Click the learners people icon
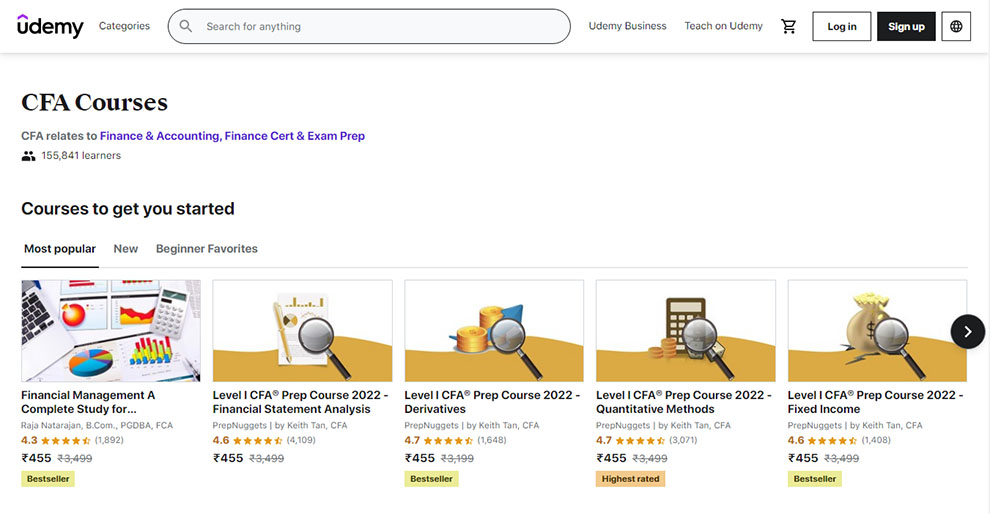The width and height of the screenshot is (990, 514). coord(28,156)
